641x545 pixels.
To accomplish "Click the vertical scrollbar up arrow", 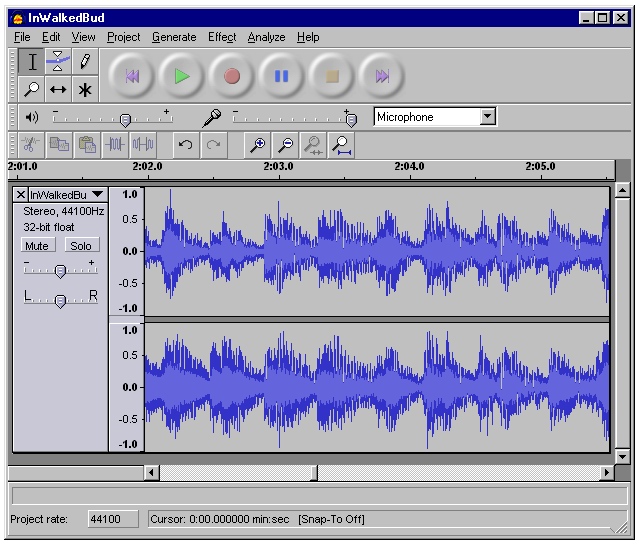I will coord(622,191).
